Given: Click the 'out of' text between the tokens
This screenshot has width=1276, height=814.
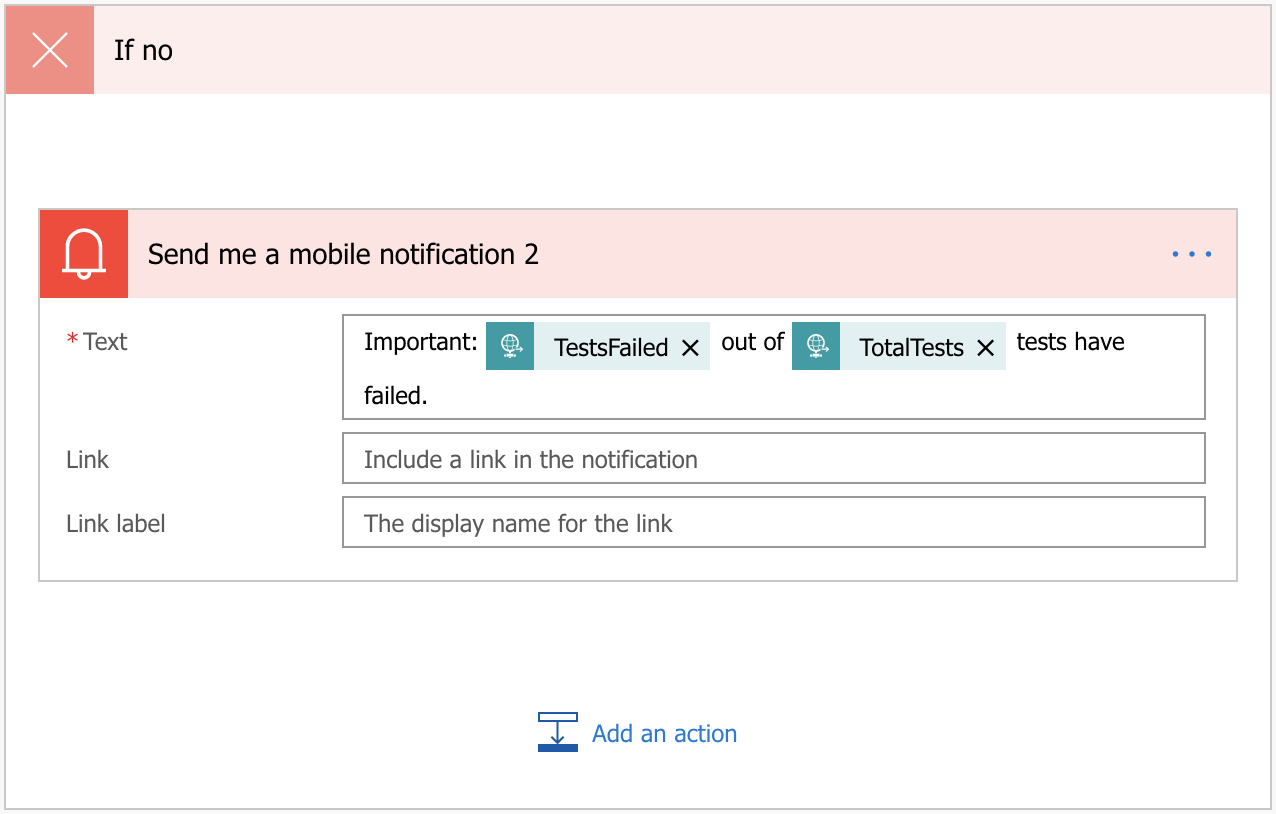Looking at the screenshot, I should pyautogui.click(x=752, y=342).
